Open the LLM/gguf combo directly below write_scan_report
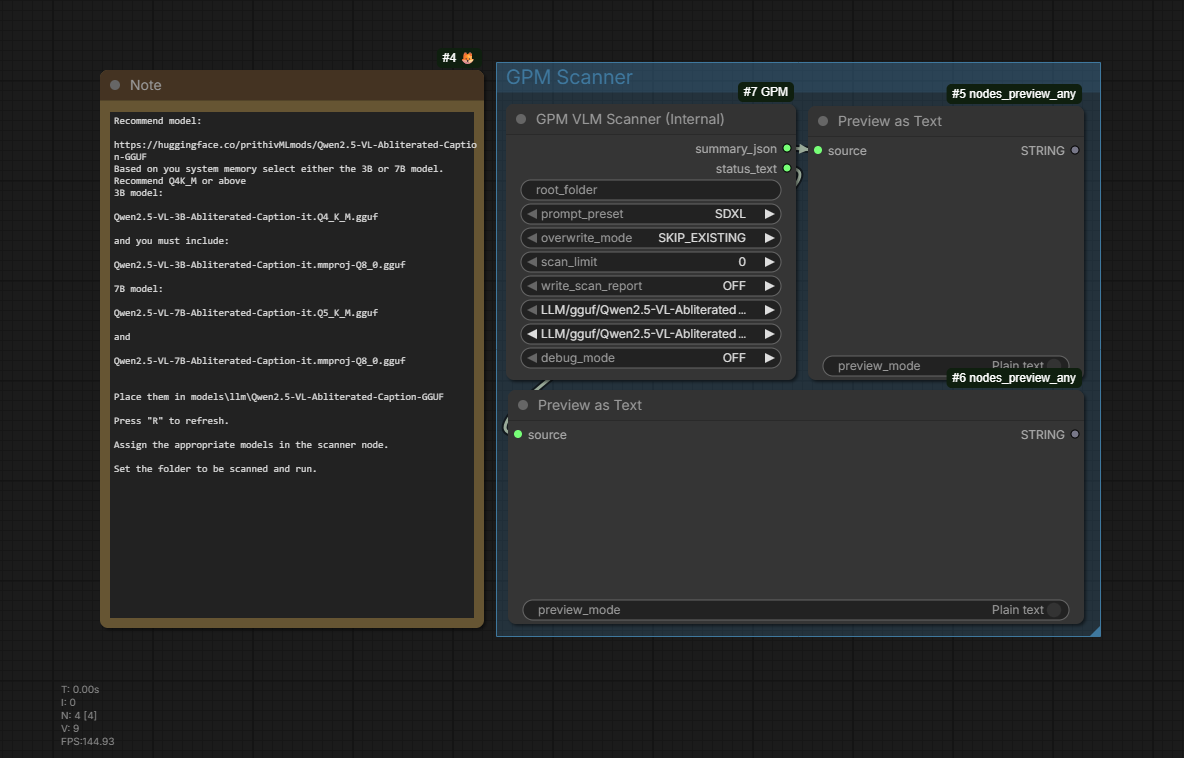The width and height of the screenshot is (1184, 758). [x=651, y=310]
